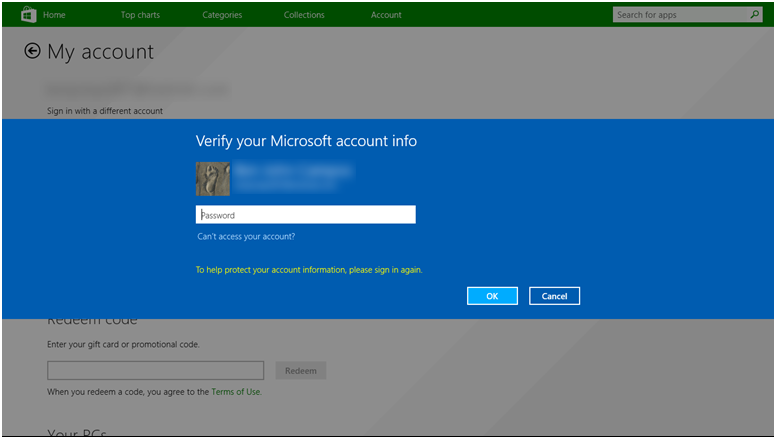Image resolution: width=776 pixels, height=439 pixels.
Task: Focus the Search for apps box
Action: coord(678,15)
